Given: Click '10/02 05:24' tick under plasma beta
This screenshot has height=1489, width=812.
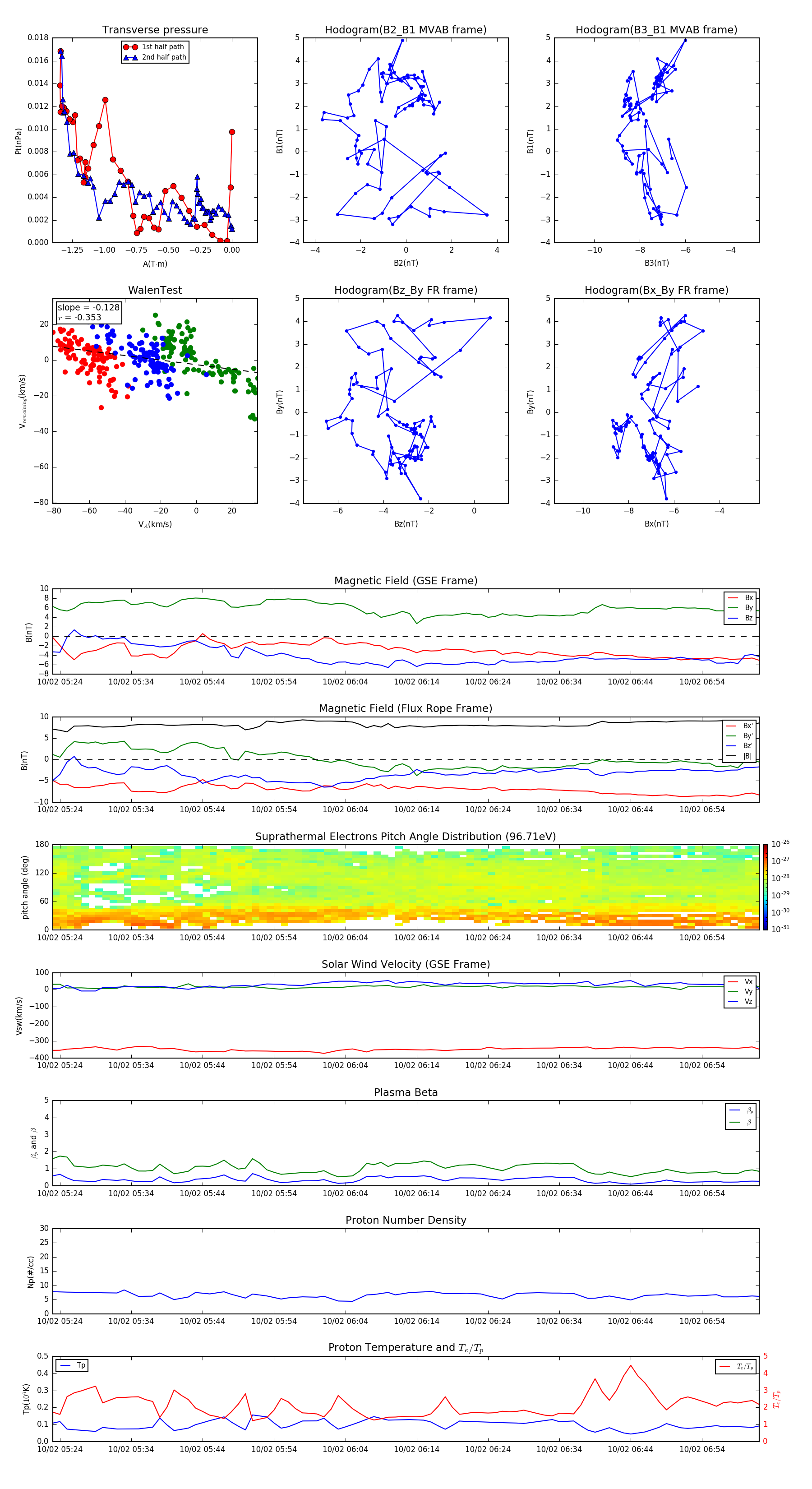Looking at the screenshot, I should [60, 1193].
